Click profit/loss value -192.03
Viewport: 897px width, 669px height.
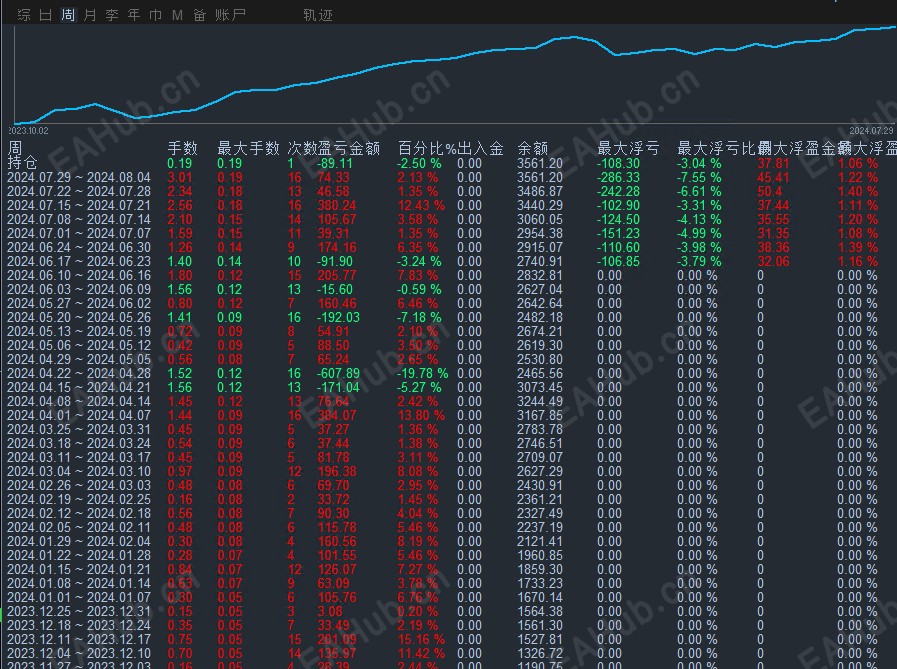coord(339,318)
